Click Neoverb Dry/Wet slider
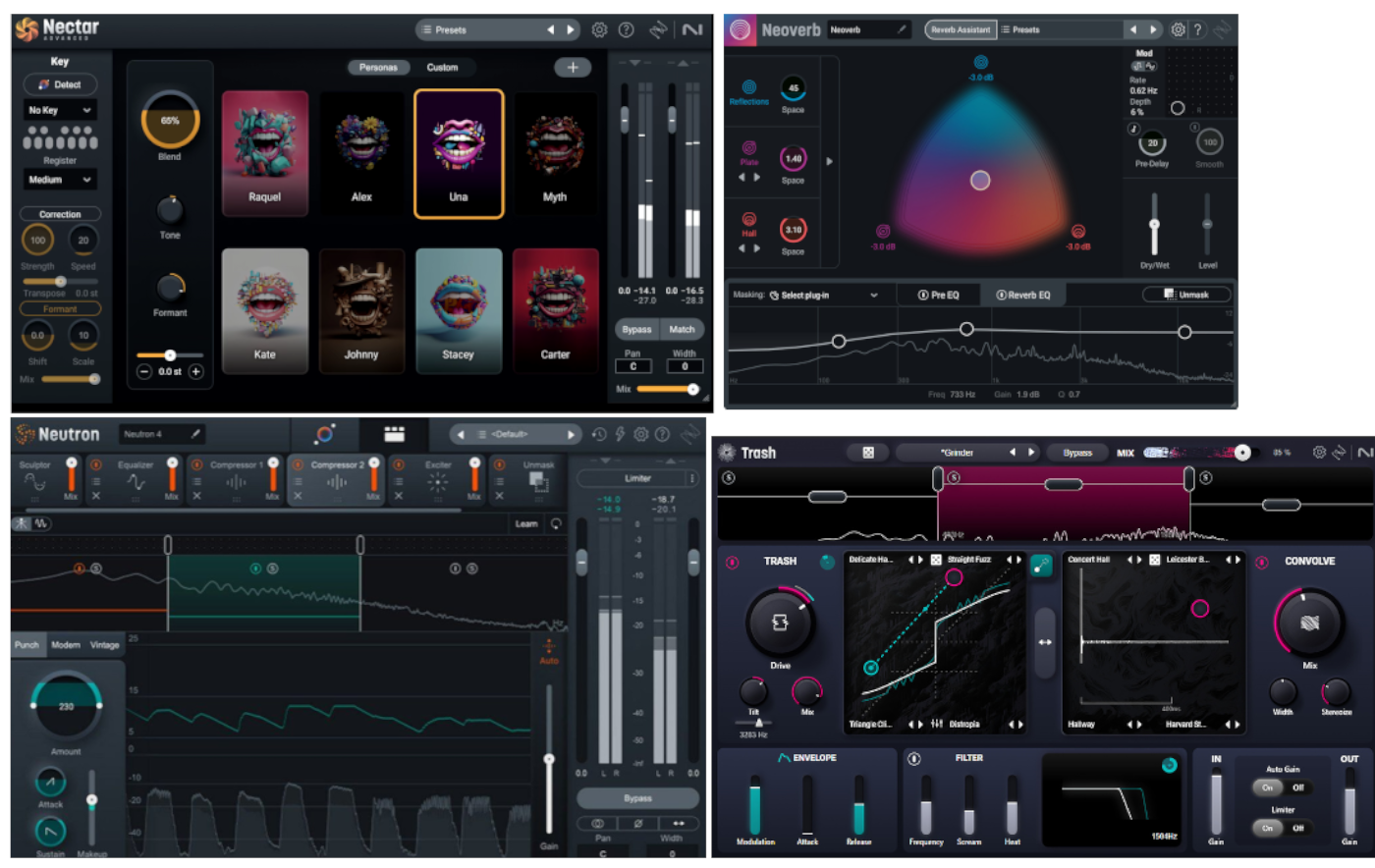 [1155, 224]
